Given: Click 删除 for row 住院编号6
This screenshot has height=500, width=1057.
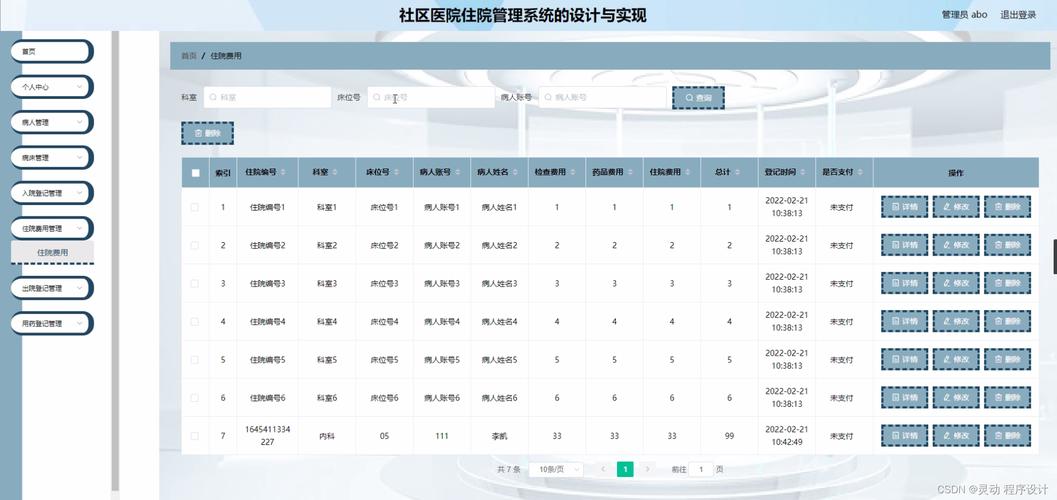Looking at the screenshot, I should tap(1007, 398).
